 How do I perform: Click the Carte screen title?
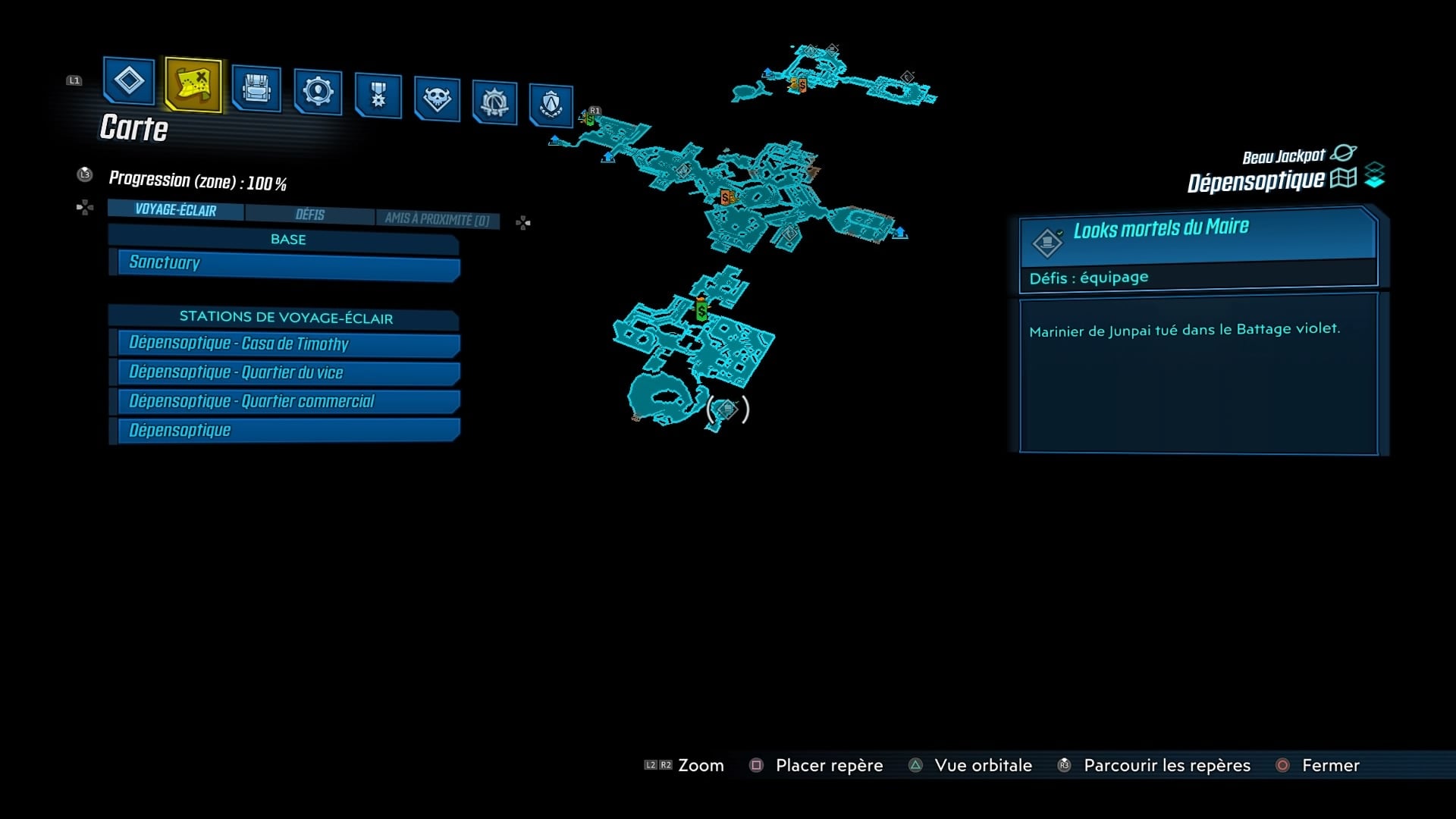(x=133, y=128)
